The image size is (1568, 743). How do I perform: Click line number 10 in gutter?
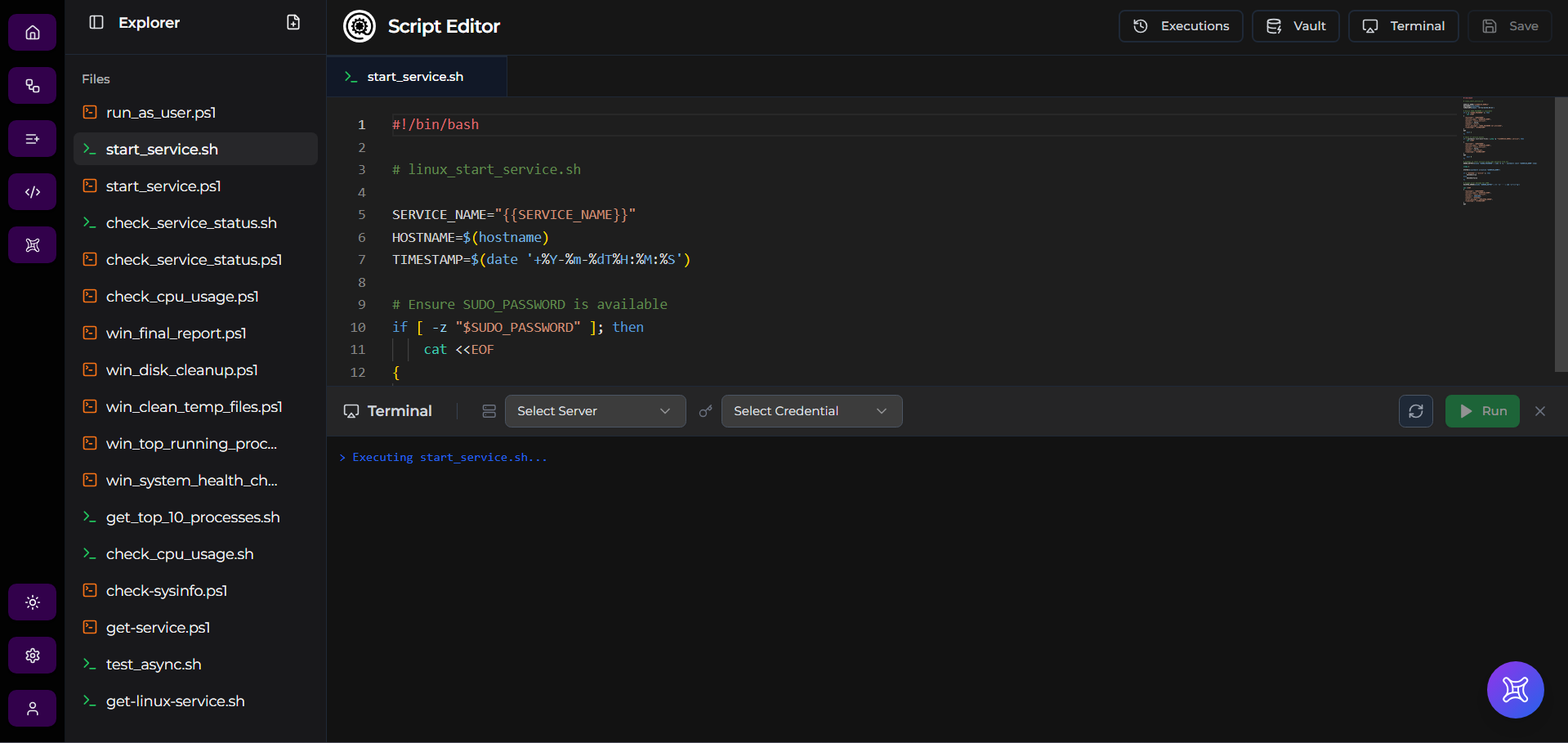point(358,327)
